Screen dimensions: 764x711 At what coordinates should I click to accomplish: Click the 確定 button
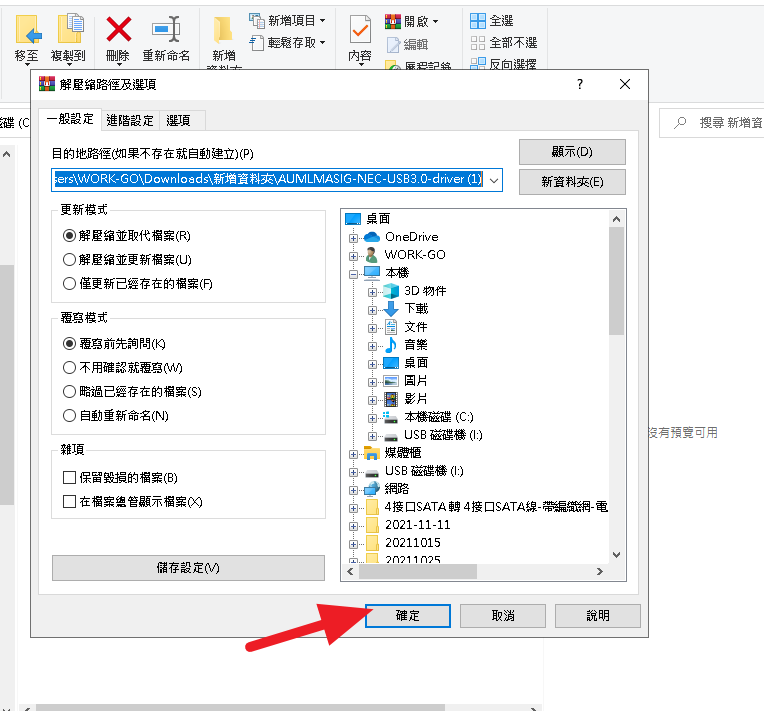(408, 616)
